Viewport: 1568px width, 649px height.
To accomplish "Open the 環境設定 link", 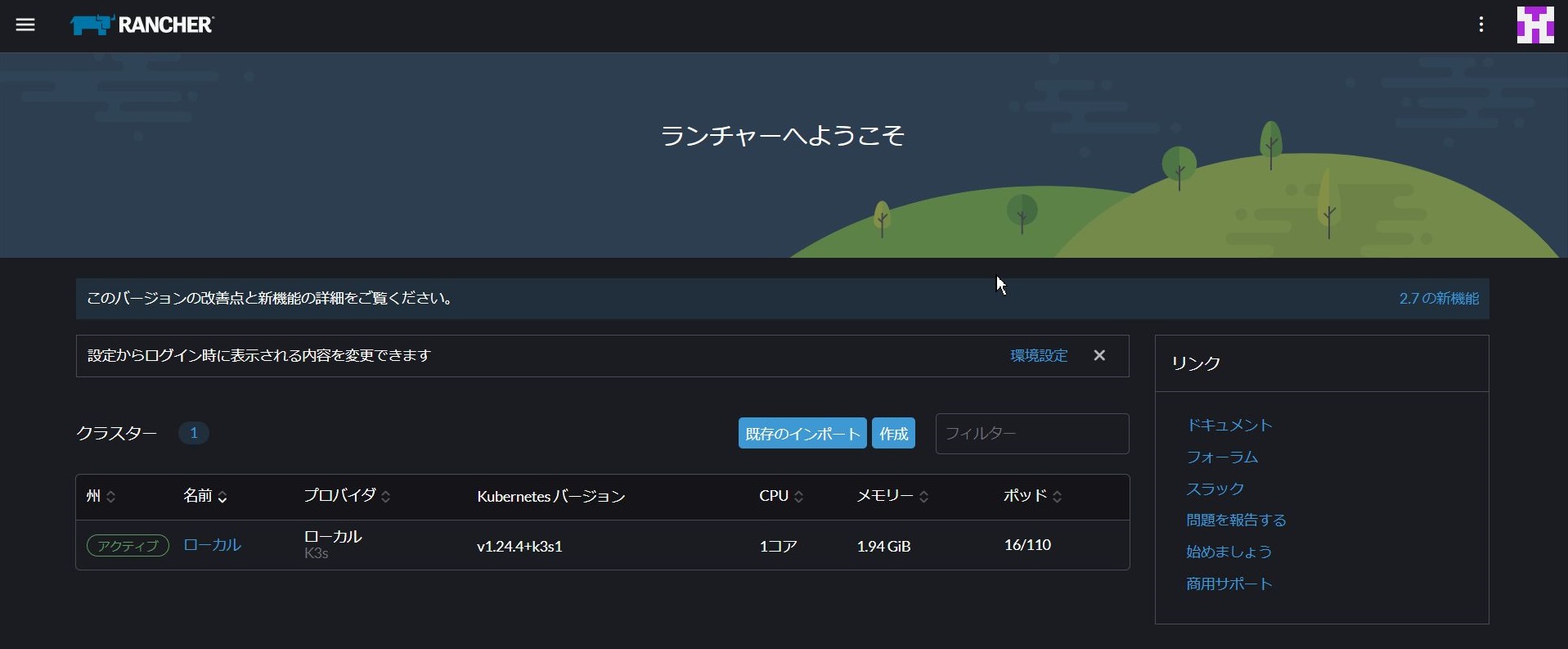I will tap(1039, 355).
